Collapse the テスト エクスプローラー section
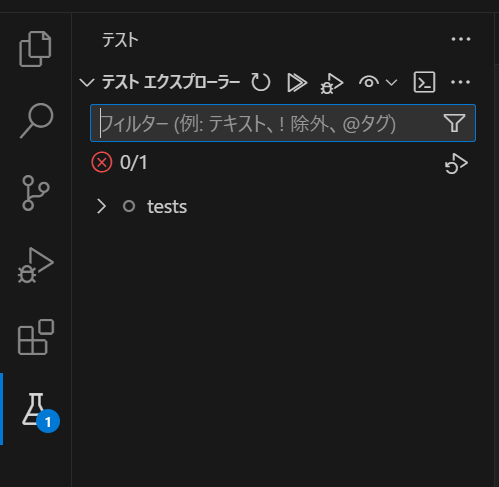Viewport: 499px width, 487px height. (x=87, y=82)
